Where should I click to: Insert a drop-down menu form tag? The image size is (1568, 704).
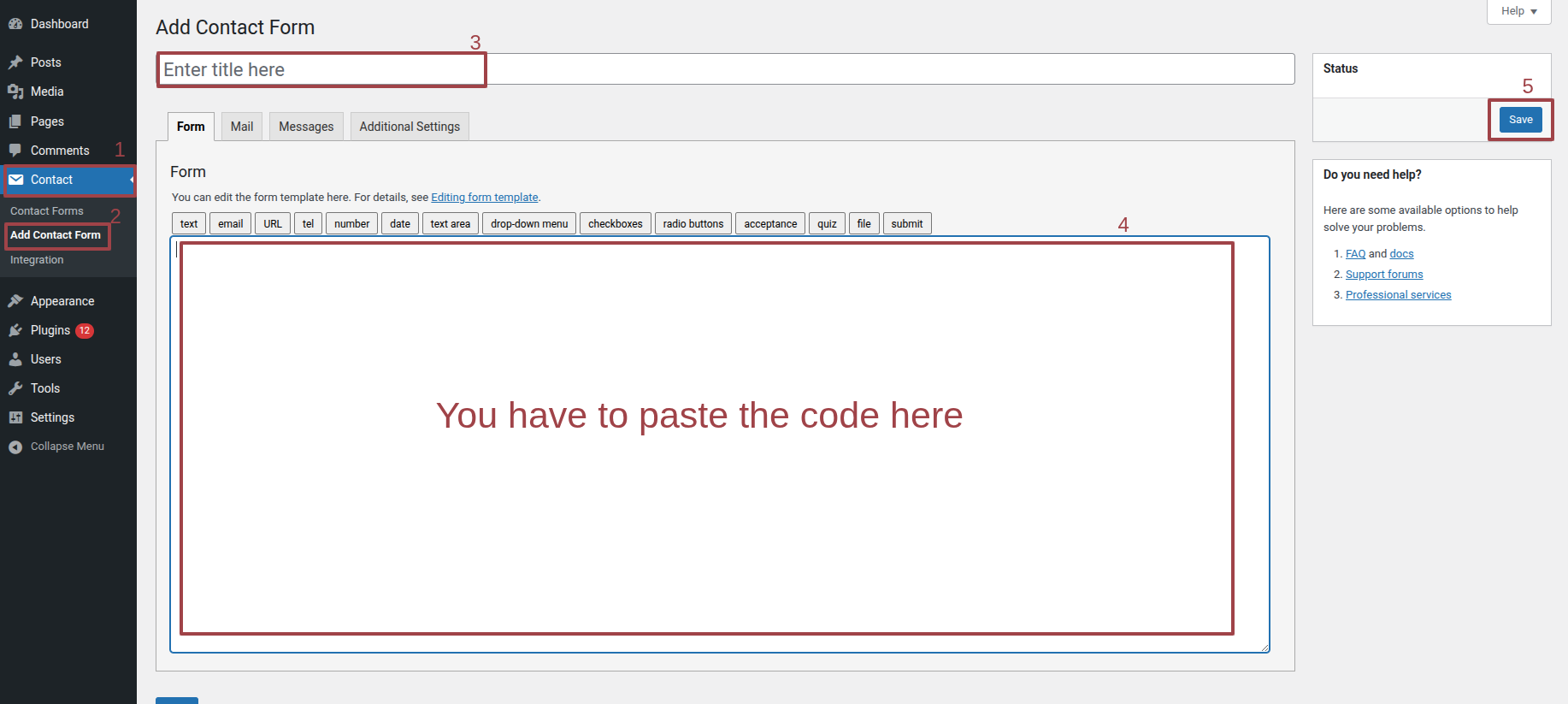tap(528, 224)
